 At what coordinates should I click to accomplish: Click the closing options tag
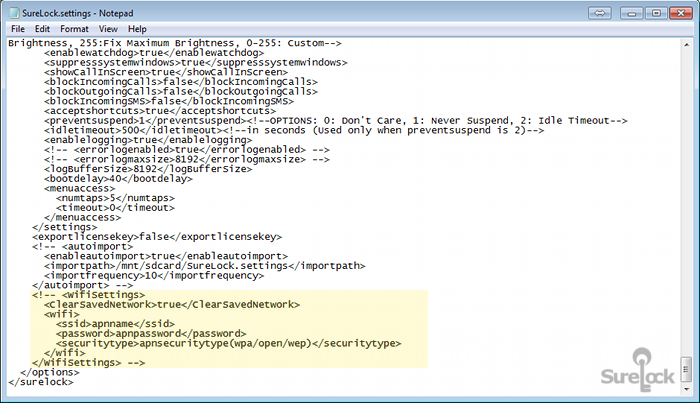pyautogui.click(x=50, y=372)
